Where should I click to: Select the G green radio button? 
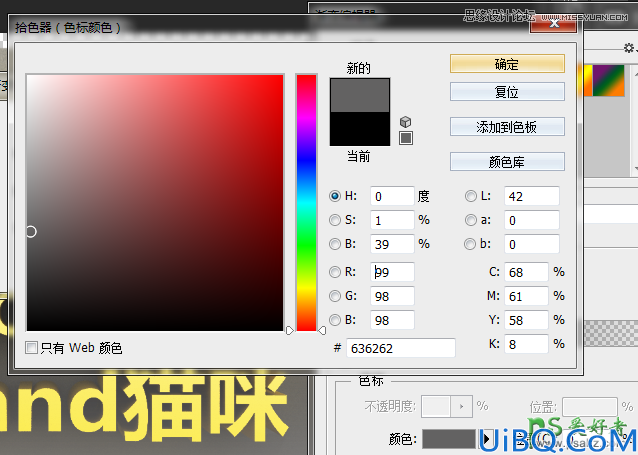tap(335, 296)
